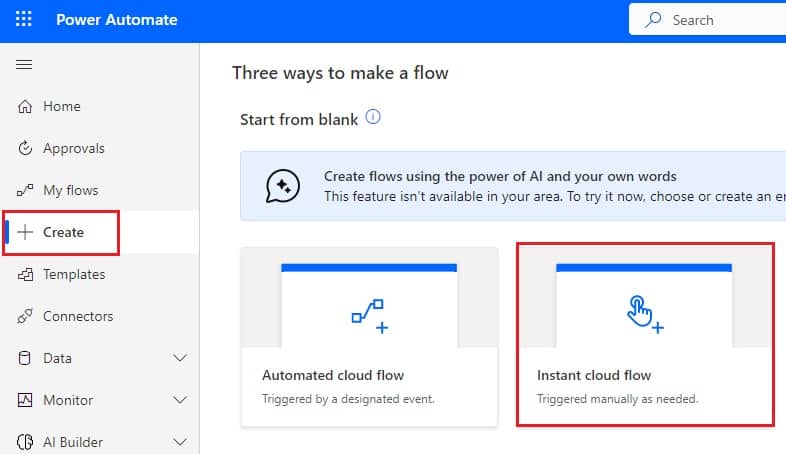Click the Instant cloud flow hand-tap icon
The height and width of the screenshot is (454, 786).
click(x=645, y=314)
